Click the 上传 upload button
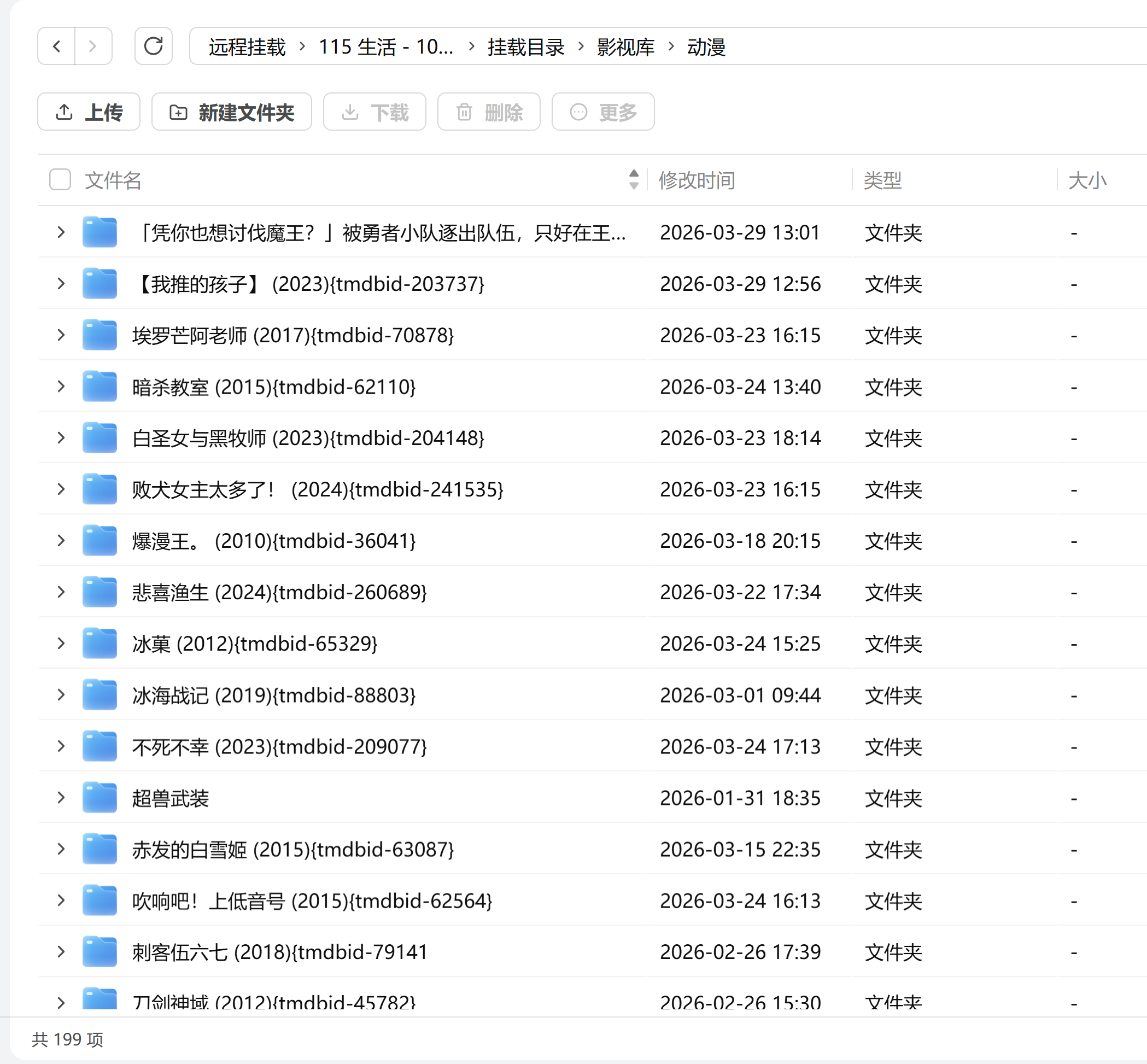Viewport: 1147px width, 1064px height. pyautogui.click(x=89, y=112)
